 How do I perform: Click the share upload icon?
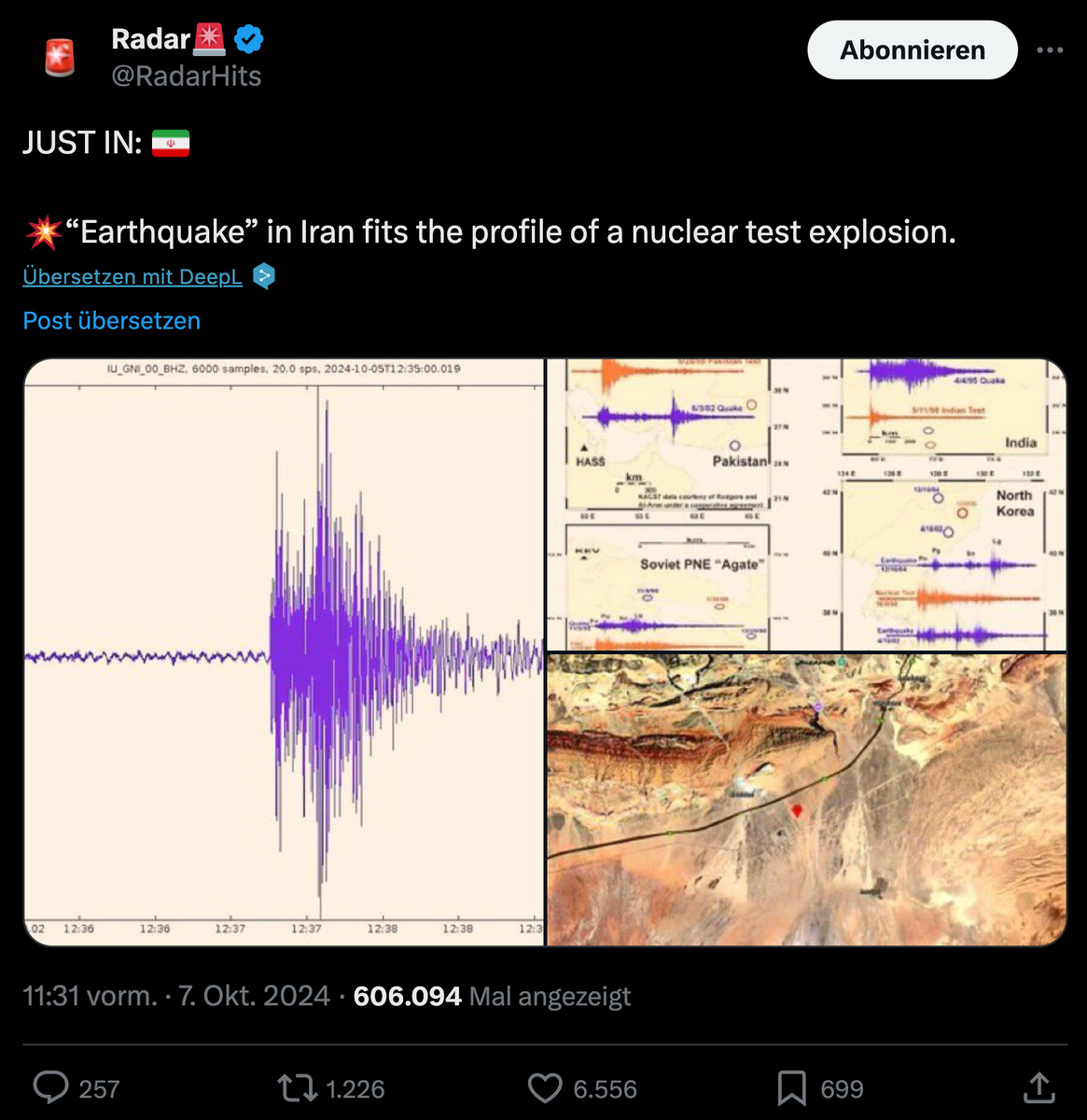pos(1038,1087)
